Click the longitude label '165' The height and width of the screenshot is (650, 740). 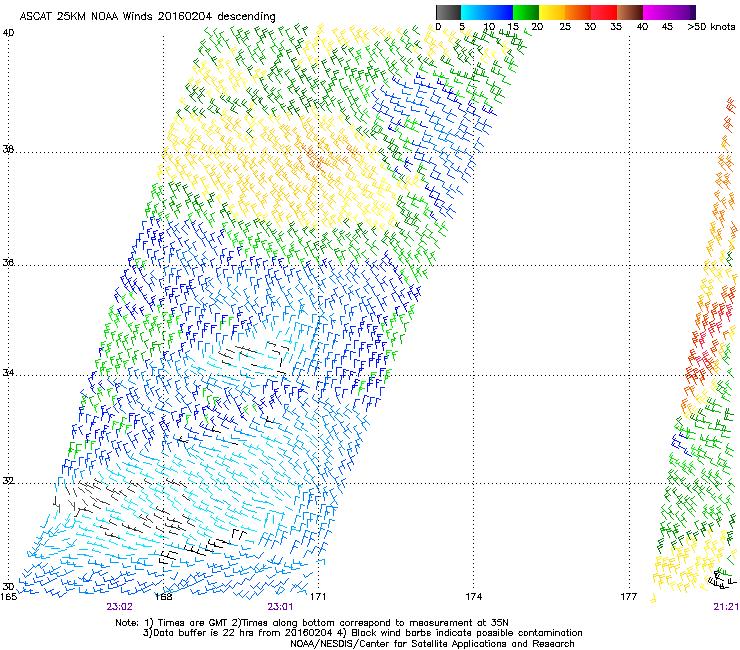pyautogui.click(x=8, y=597)
